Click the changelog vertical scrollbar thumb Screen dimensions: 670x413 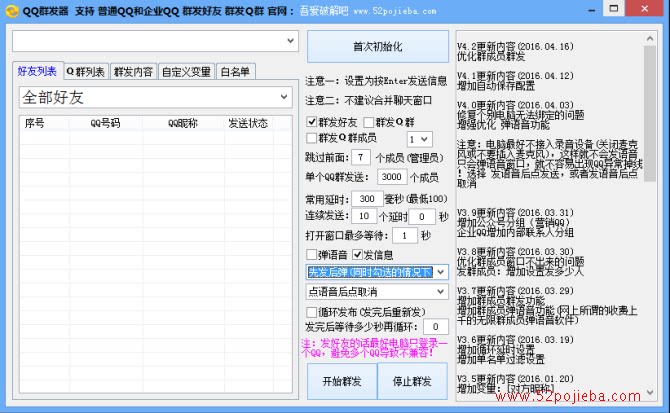(x=650, y=113)
